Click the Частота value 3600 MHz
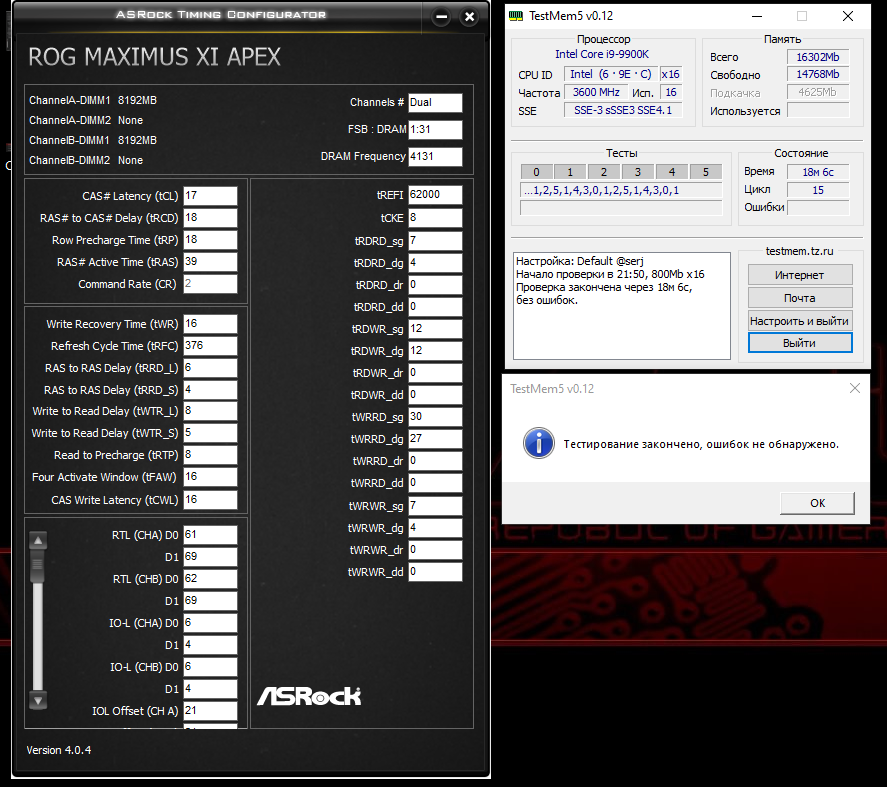This screenshot has width=887, height=787. [x=596, y=92]
